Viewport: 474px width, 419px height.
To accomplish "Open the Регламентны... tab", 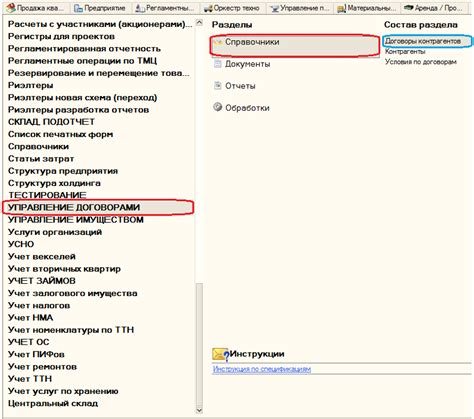I will coord(165,8).
